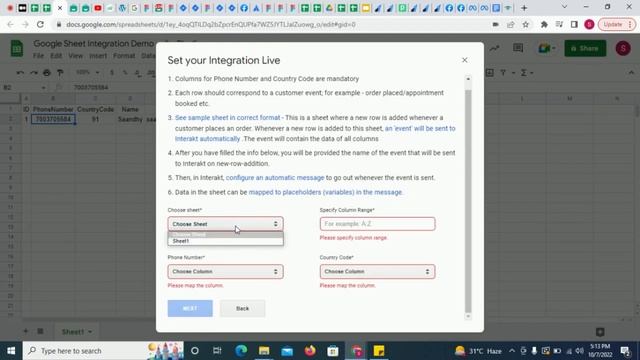
Task: Click the taskbar search box
Action: [x=103, y=351]
